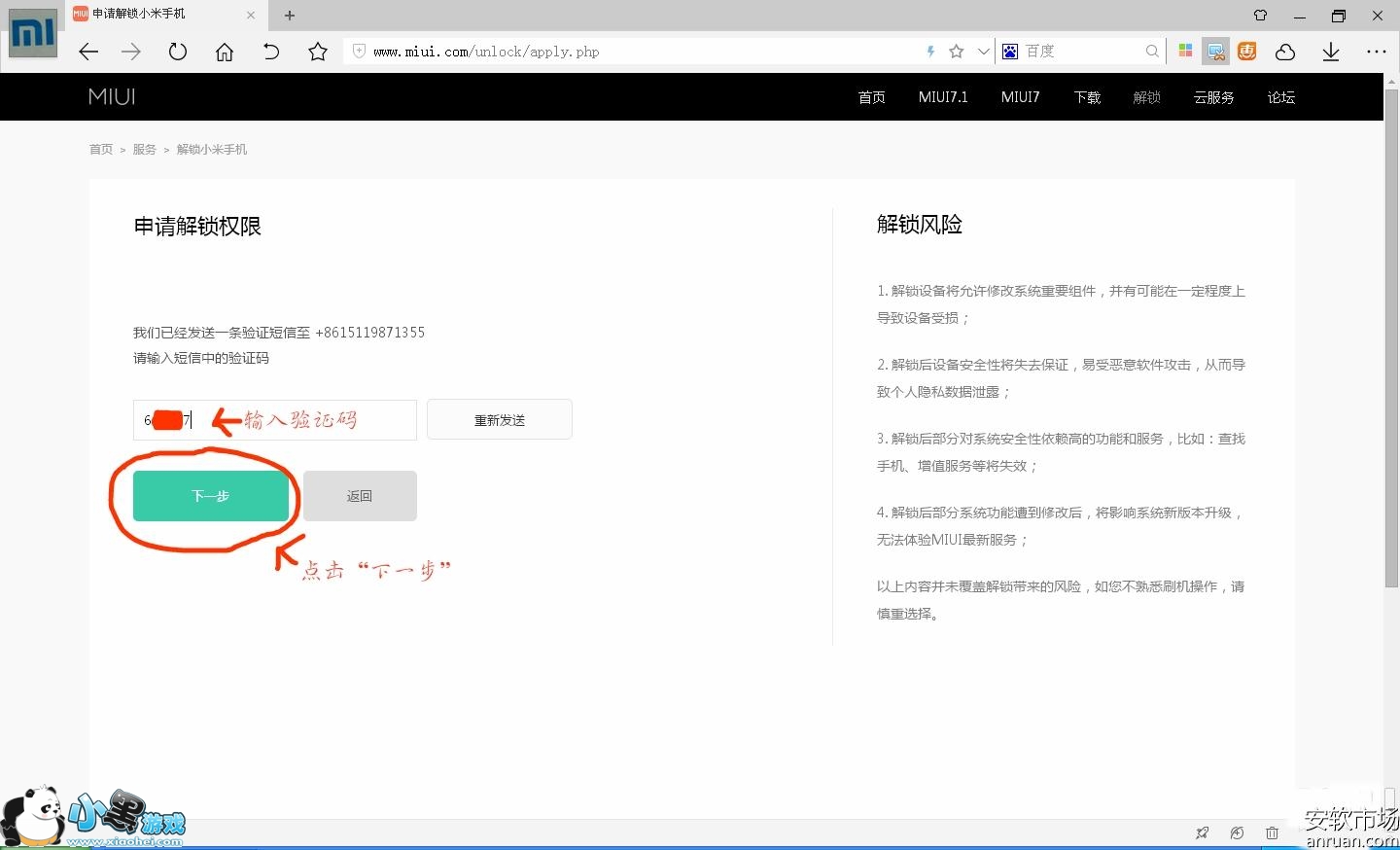Screen dimensions: 1400x850
Task: Click the 重新发送 resend code button
Action: [499, 420]
